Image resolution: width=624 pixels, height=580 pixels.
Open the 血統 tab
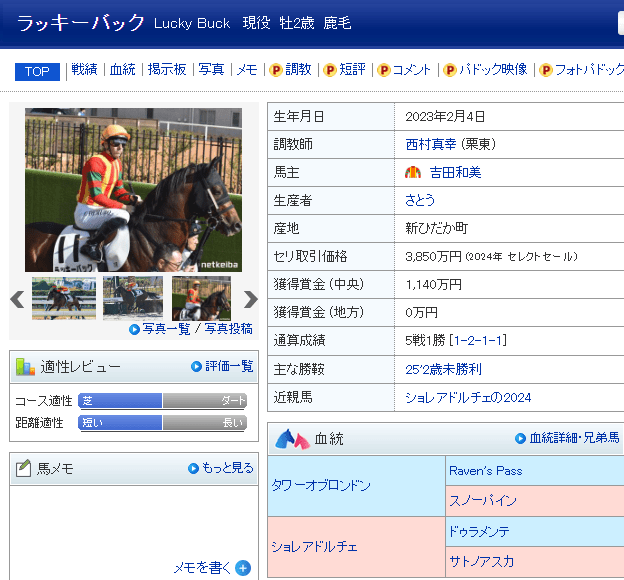point(123,70)
